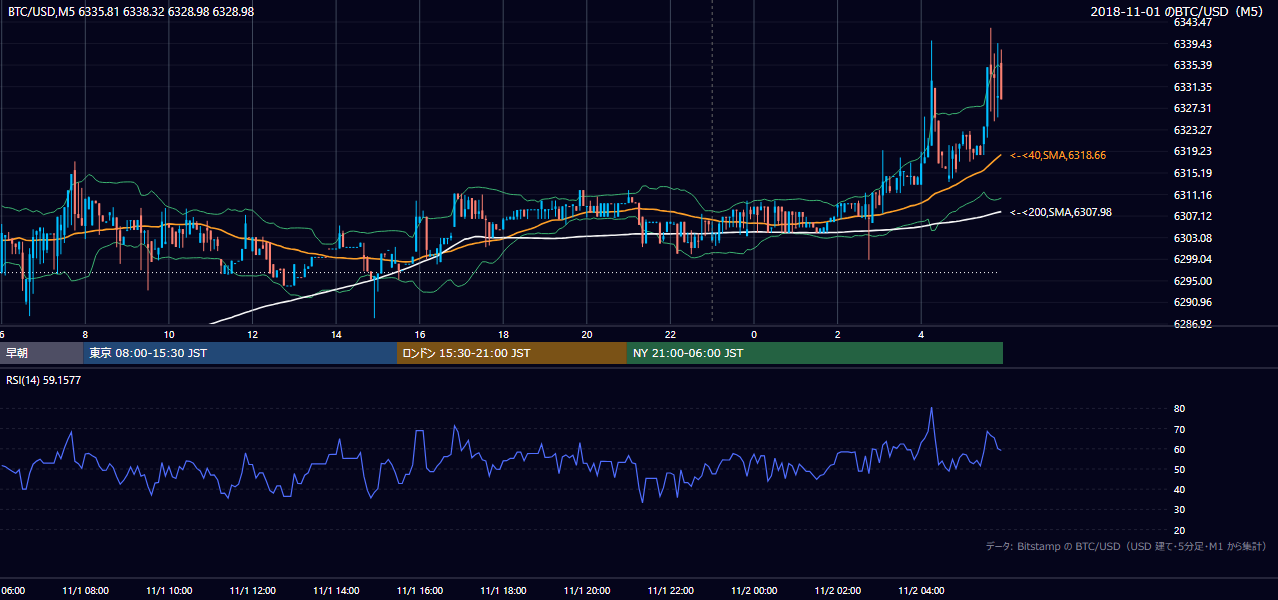1278x600 pixels.
Task: Click bottom time label 11/1 14:00
Action: tap(336, 590)
